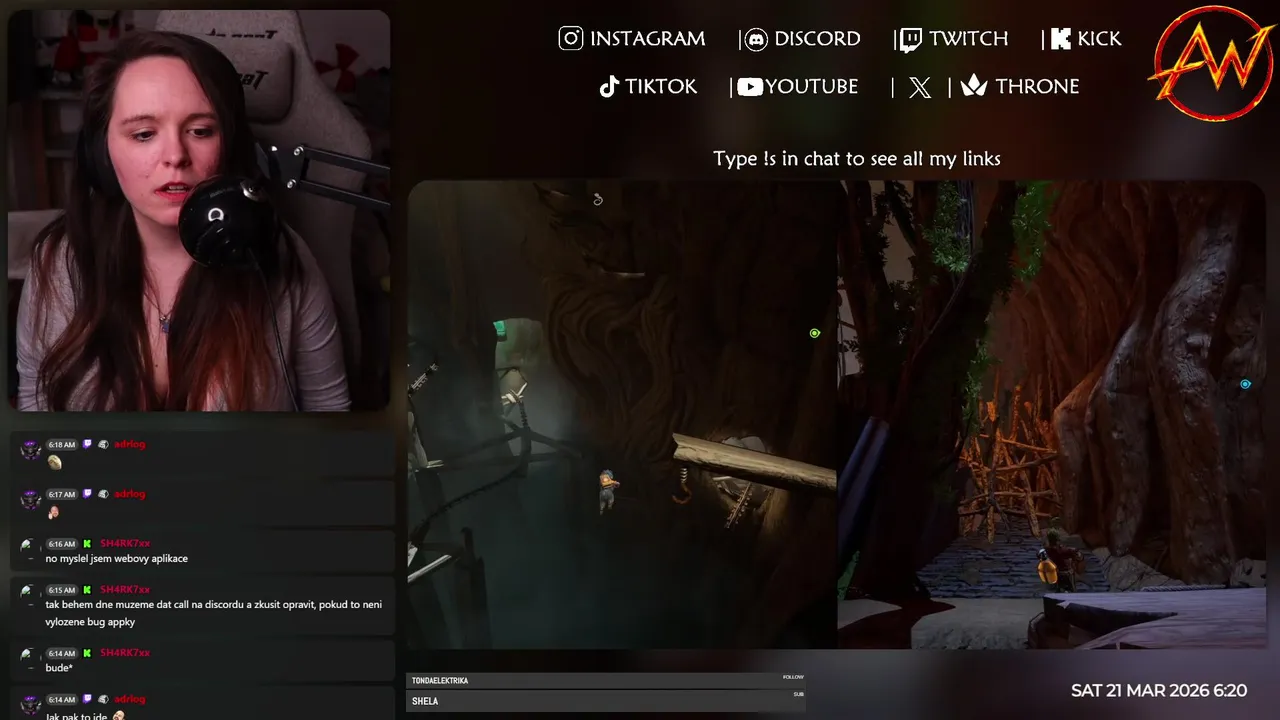Screen dimensions: 1280x720
Task: Open SH4RK7xx's username above 'bude*'
Action: click(125, 653)
